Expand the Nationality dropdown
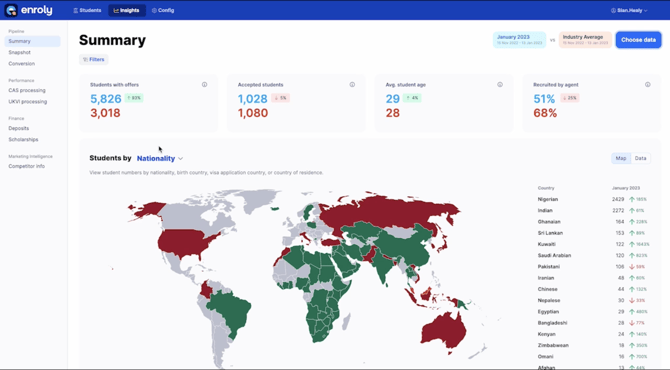Viewport: 670px width, 370px height. (160, 159)
